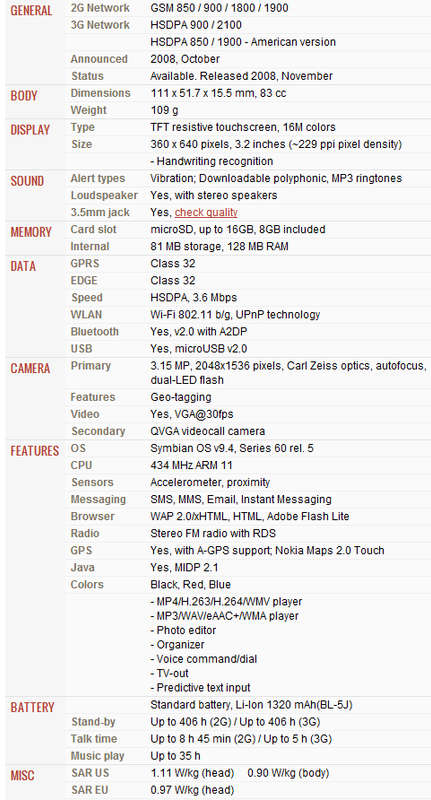Click the 3.5mm jack label
The image size is (431, 800).
[x=100, y=213]
